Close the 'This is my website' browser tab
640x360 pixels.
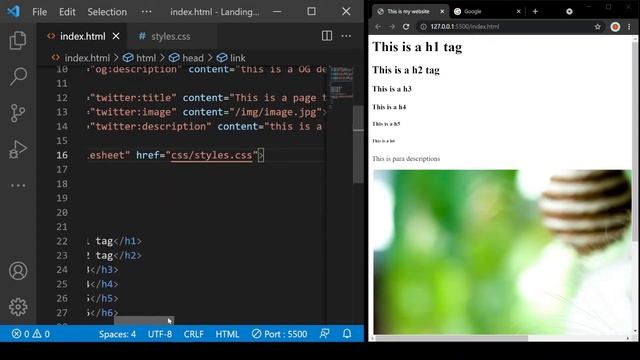pyautogui.click(x=442, y=11)
